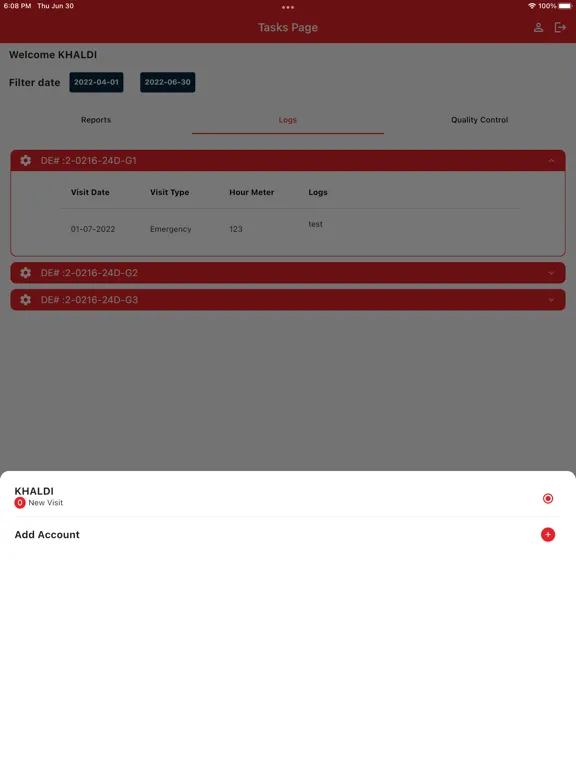Click the Visit Date column header

click(90, 192)
